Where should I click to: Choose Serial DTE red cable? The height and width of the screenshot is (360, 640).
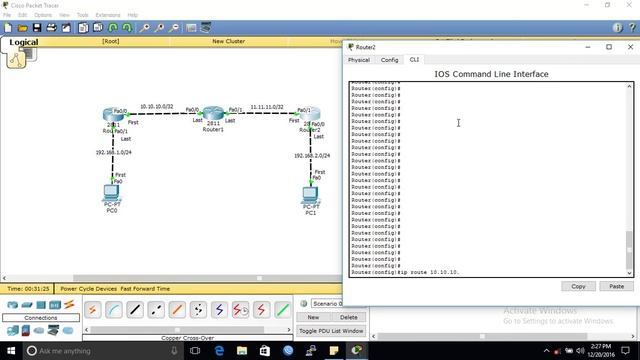[x=262, y=310]
